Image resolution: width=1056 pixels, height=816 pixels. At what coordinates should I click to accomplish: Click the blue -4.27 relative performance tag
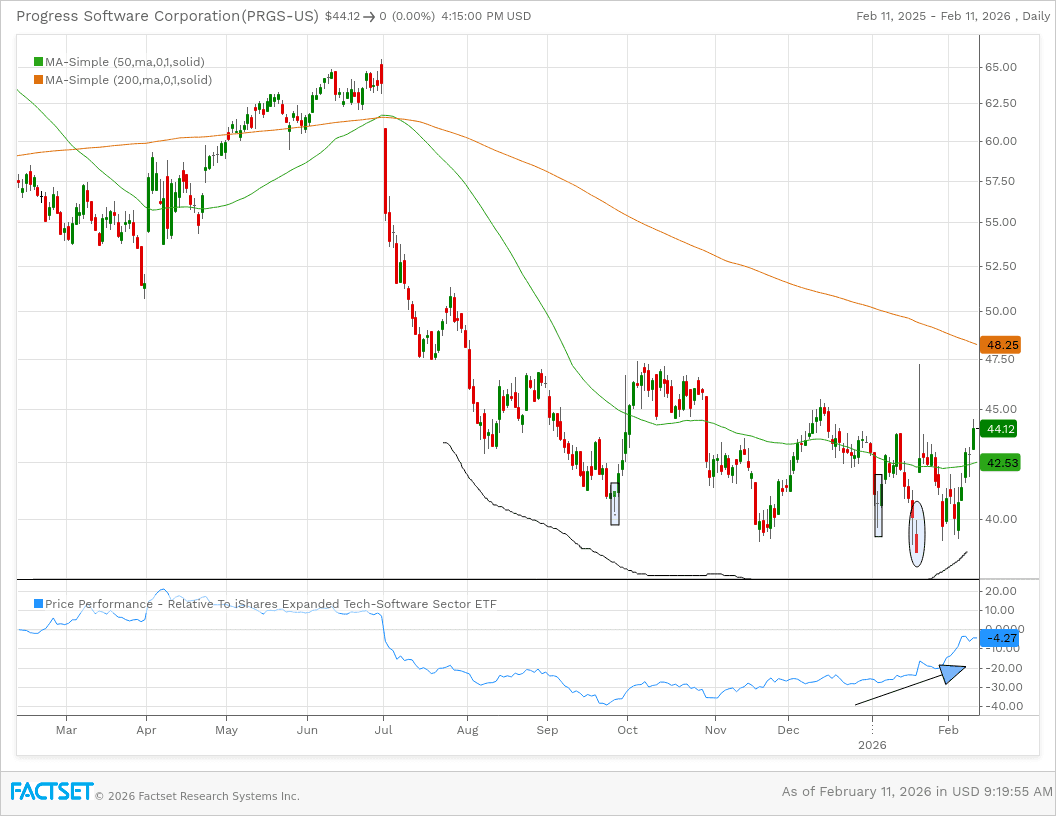pos(999,638)
